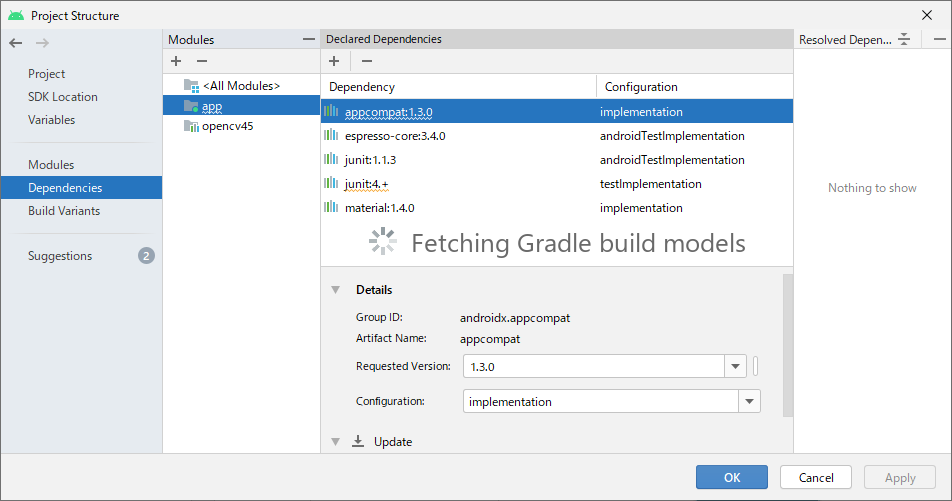Screen dimensions: 952x501
Task: Collapse the Update section triangle
Action: pyautogui.click(x=335, y=441)
